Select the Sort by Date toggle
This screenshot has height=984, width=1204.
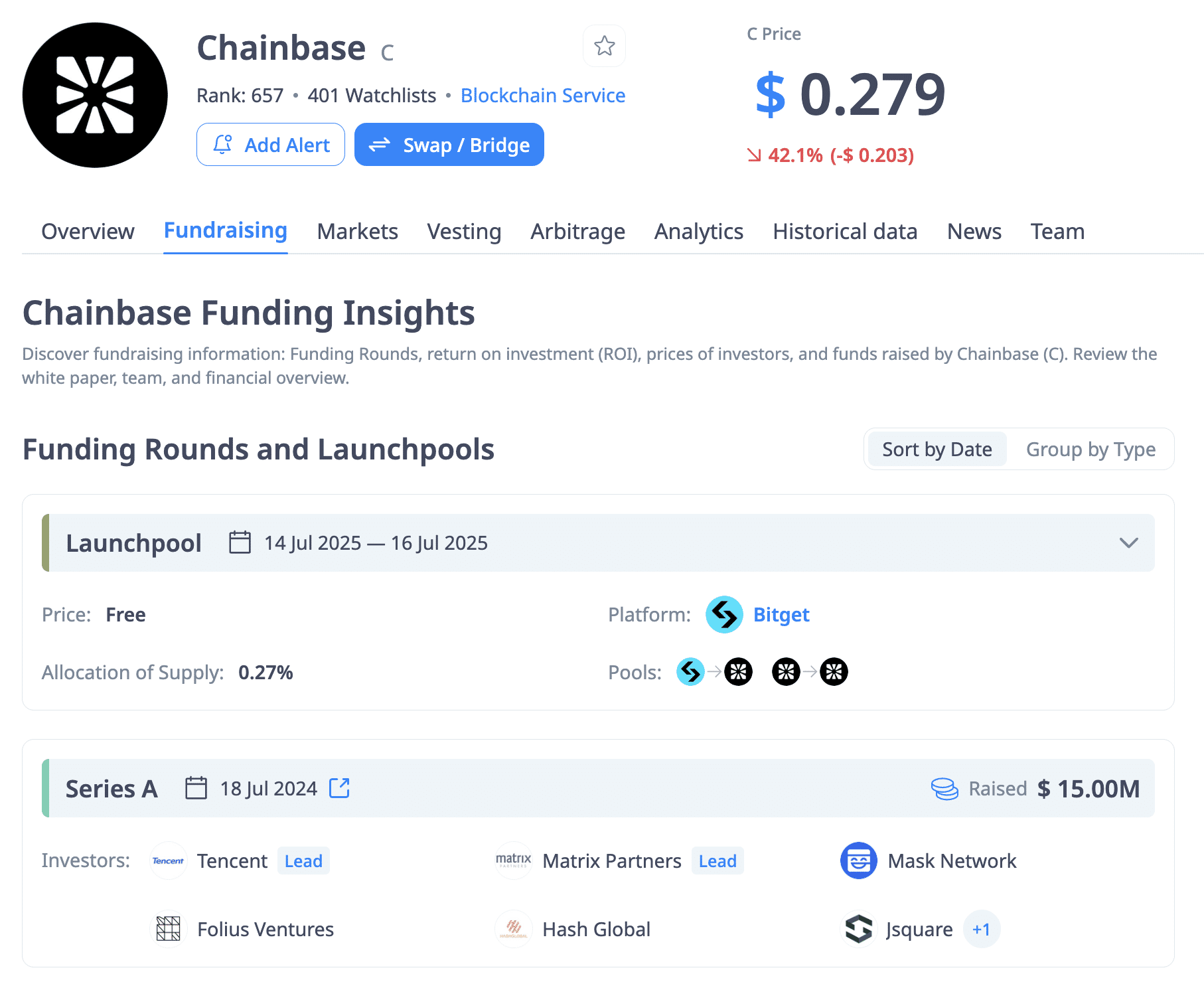[x=937, y=450]
